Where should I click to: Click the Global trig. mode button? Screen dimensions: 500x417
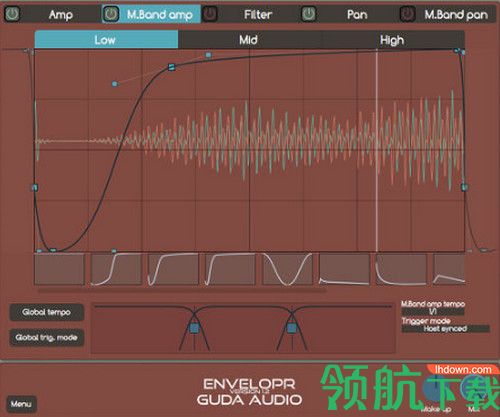point(47,337)
